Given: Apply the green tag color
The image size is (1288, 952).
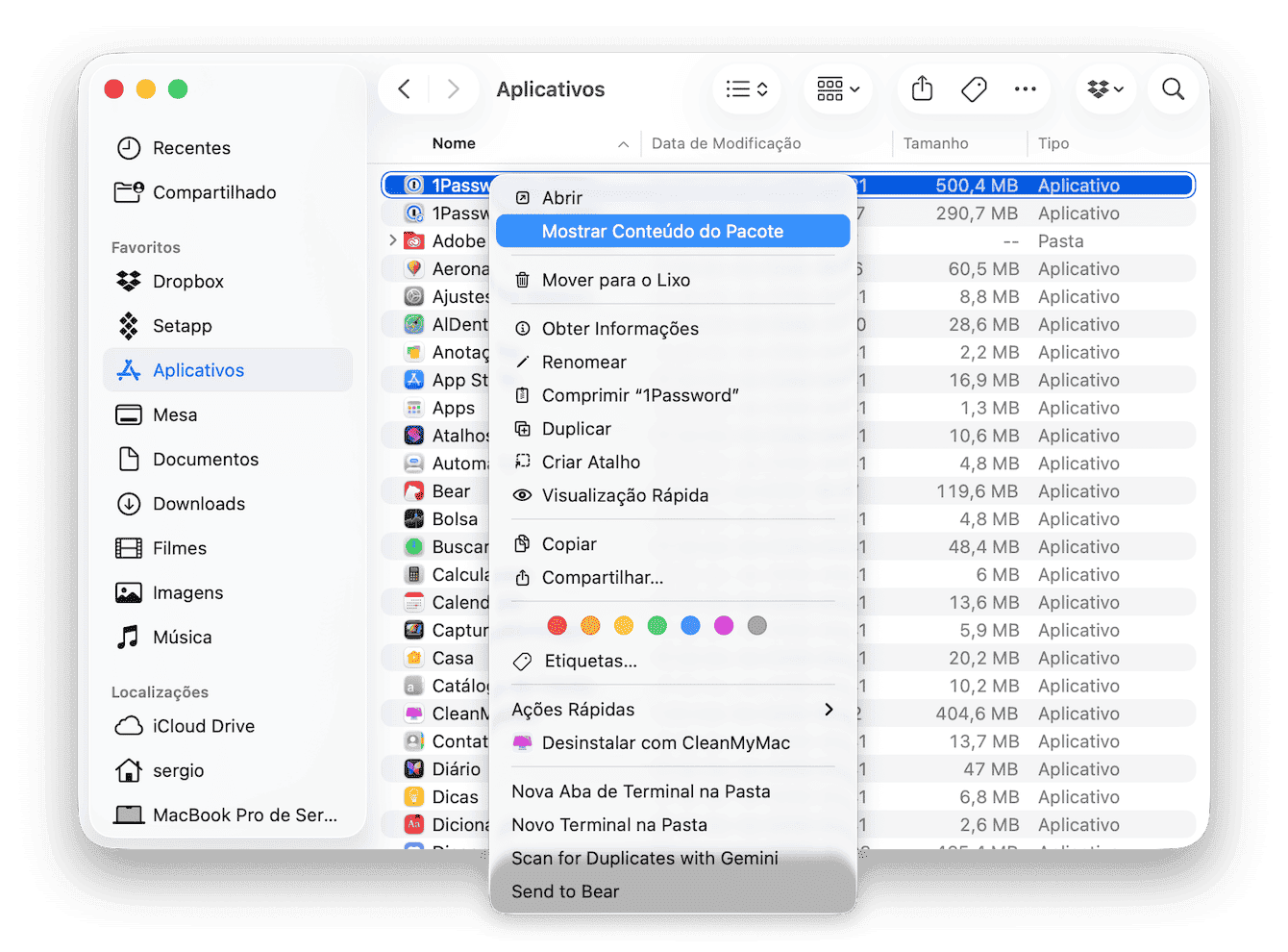Looking at the screenshot, I should [657, 626].
